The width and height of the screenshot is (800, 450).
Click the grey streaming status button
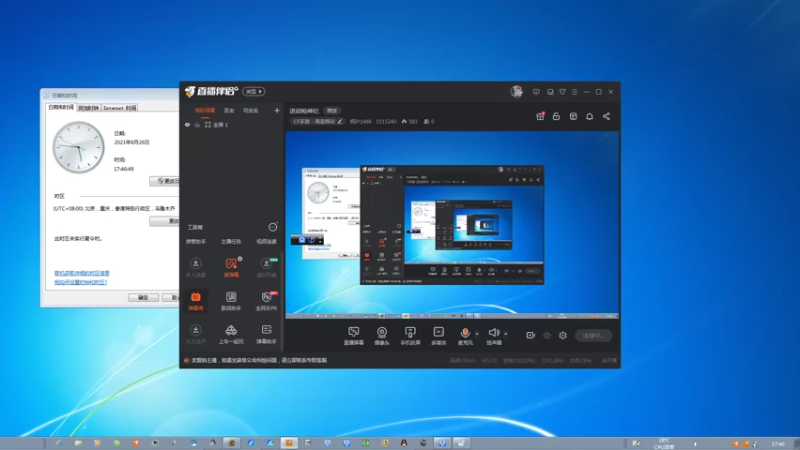(593, 335)
